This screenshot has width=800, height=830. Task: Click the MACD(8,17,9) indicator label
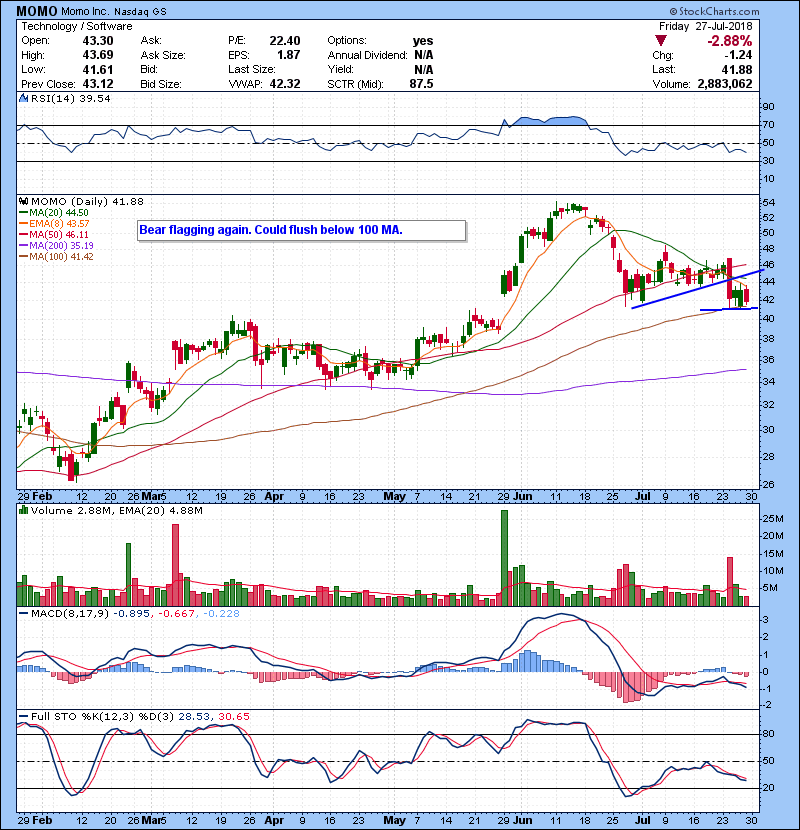[69, 614]
